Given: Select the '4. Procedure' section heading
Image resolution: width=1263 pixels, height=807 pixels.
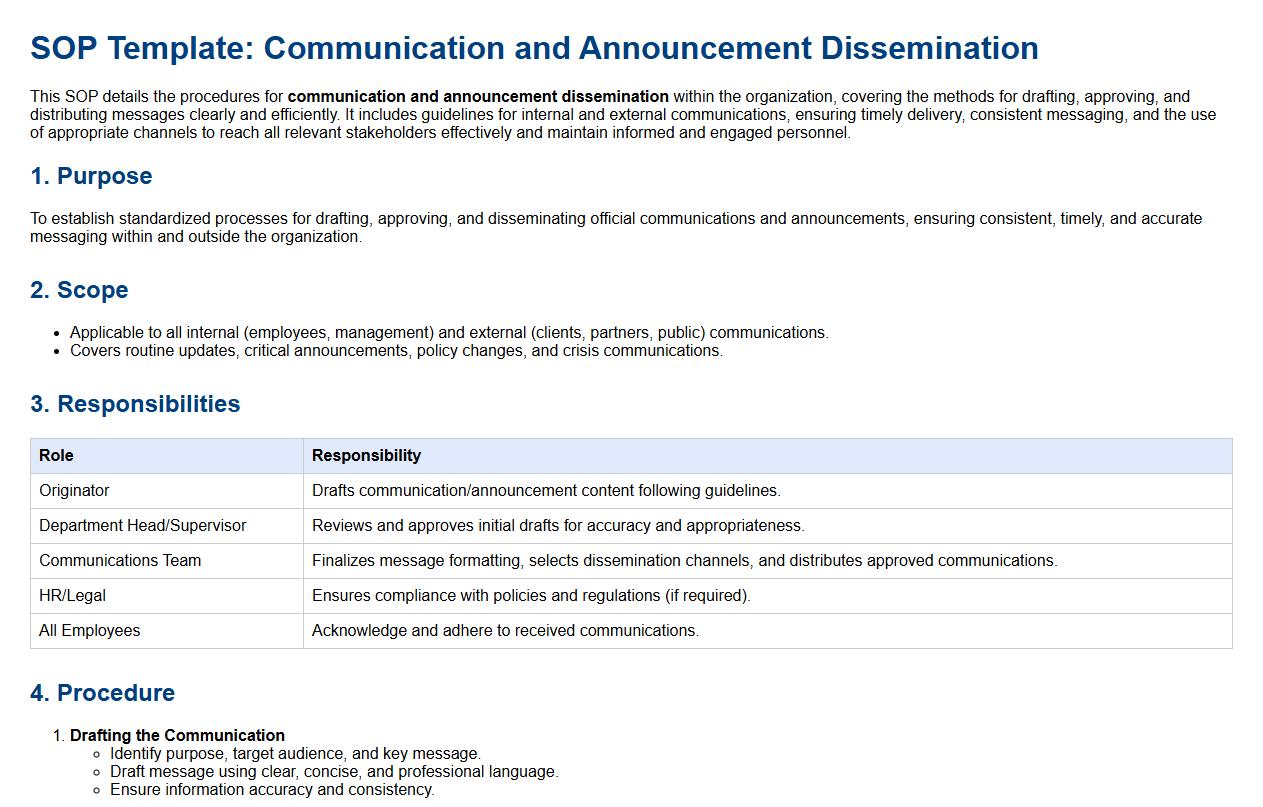Looking at the screenshot, I should click(102, 693).
